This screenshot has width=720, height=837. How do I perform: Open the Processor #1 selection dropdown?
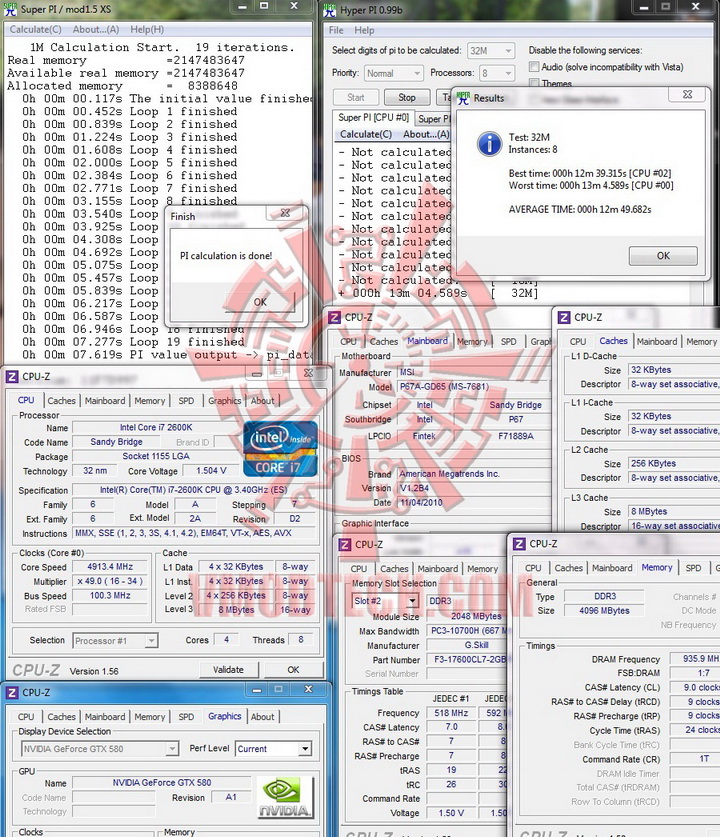click(x=115, y=641)
